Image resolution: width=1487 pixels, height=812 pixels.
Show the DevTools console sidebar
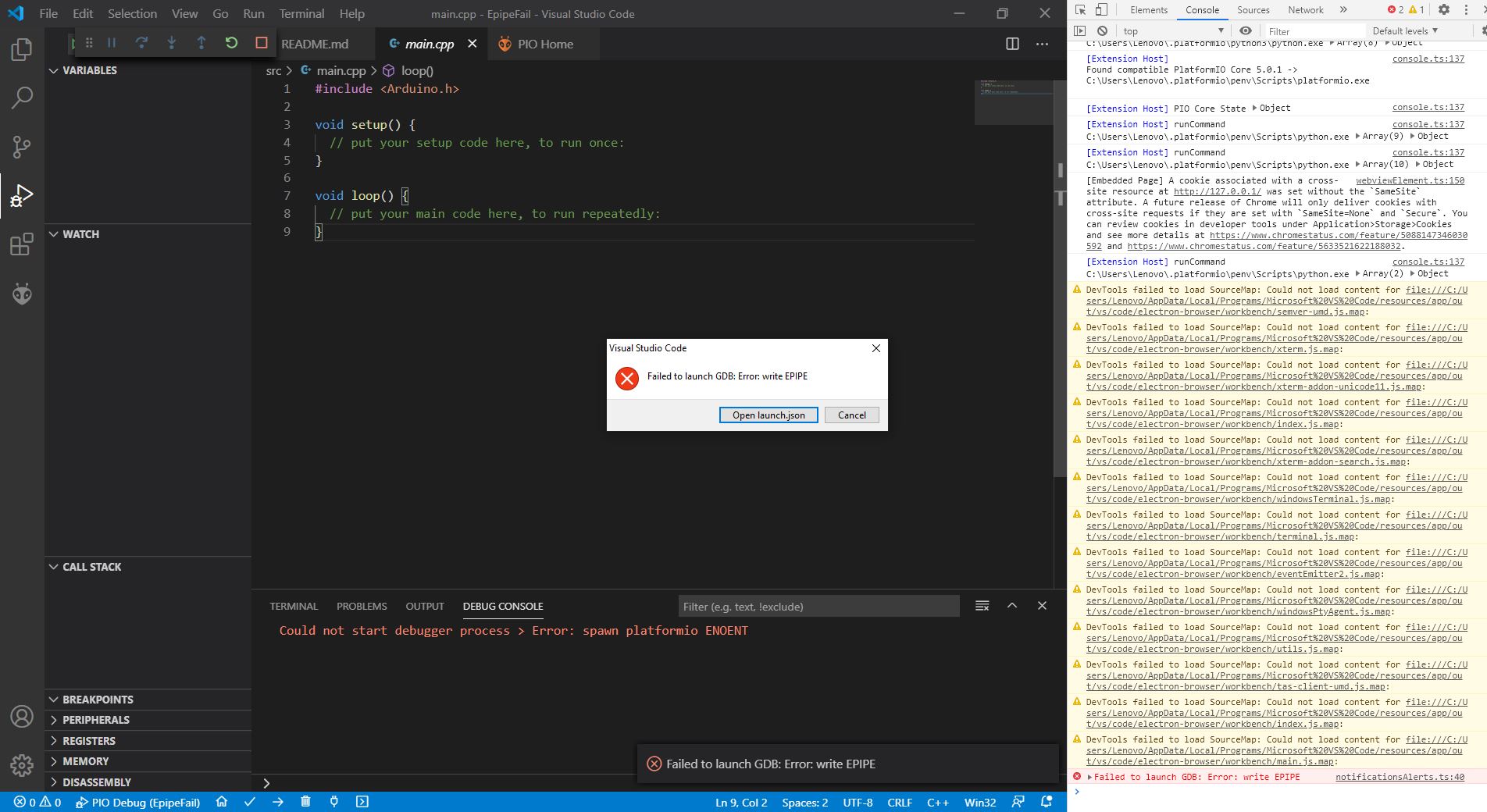1080,30
